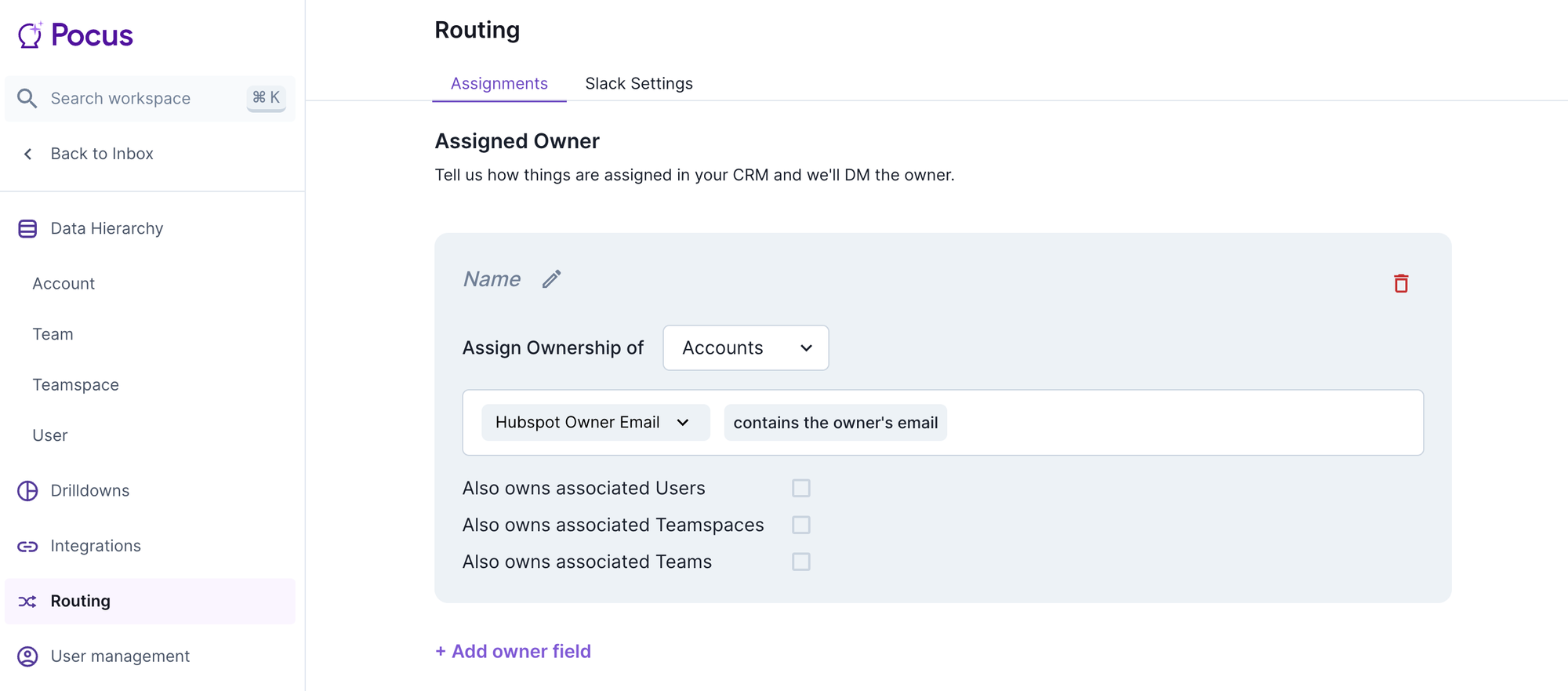
Task: Enable Also owns associated Users checkbox
Action: (x=800, y=488)
